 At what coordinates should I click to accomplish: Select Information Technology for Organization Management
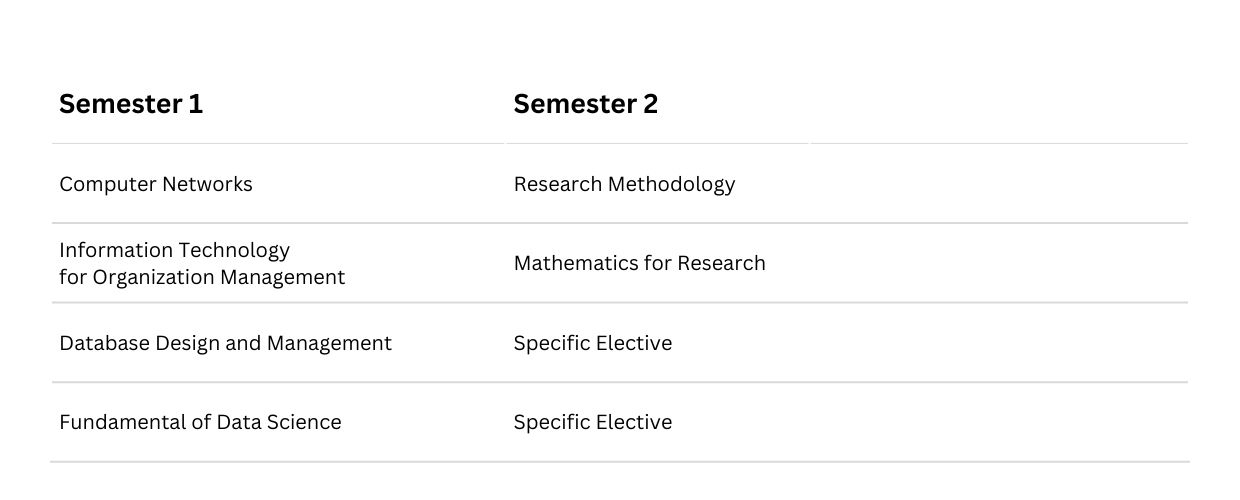pyautogui.click(x=202, y=263)
